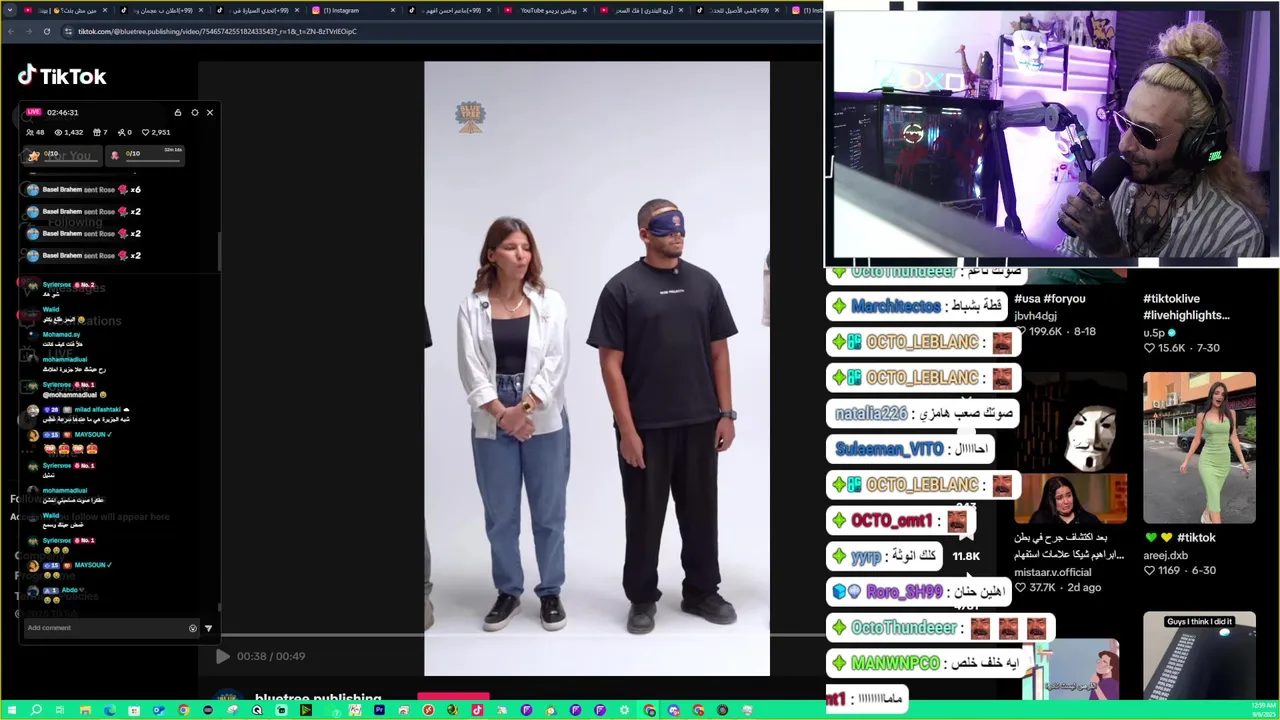Click the Roro_SH99 chat message overlay
Viewport: 1280px width, 720px height.
[x=920, y=592]
